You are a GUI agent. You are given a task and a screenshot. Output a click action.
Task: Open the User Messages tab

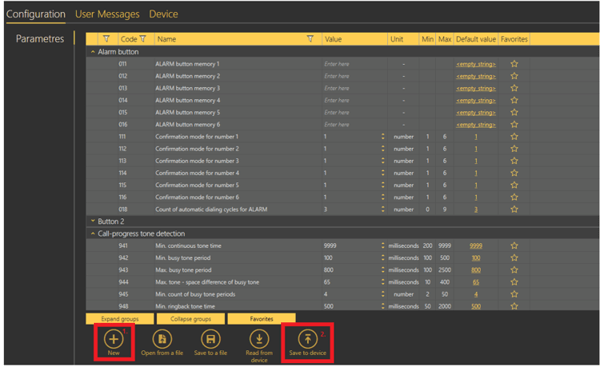107,14
